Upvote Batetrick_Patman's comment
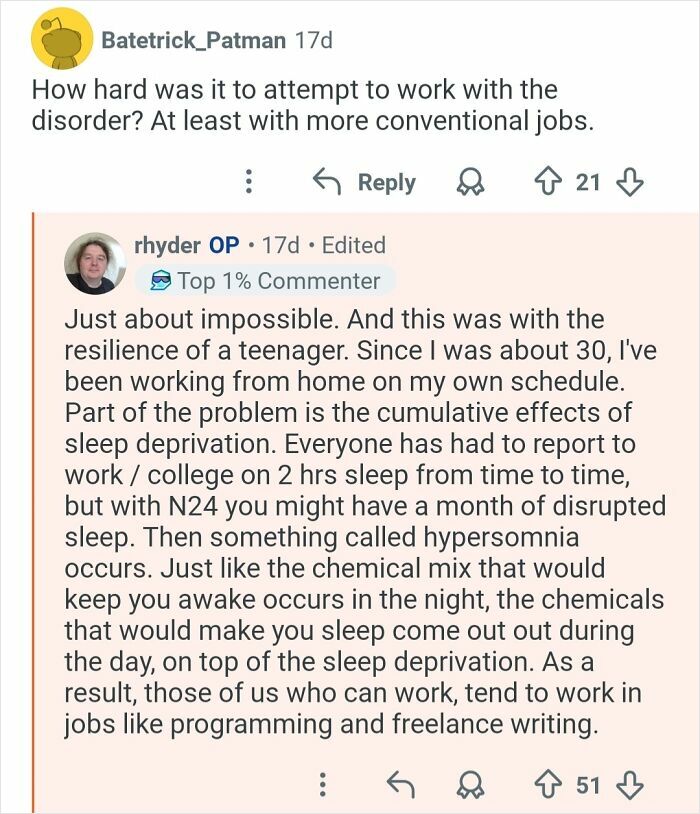Screen dimensions: 700x814 551,183
